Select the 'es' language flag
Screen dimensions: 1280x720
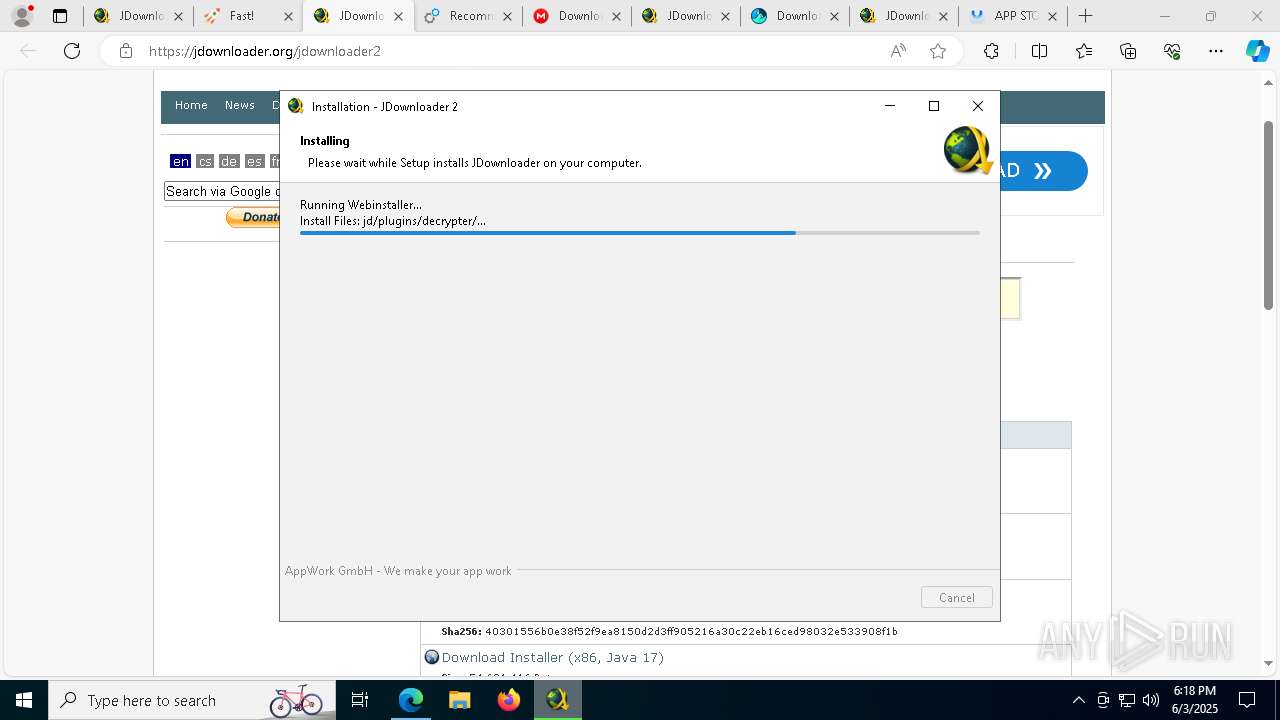click(254, 161)
